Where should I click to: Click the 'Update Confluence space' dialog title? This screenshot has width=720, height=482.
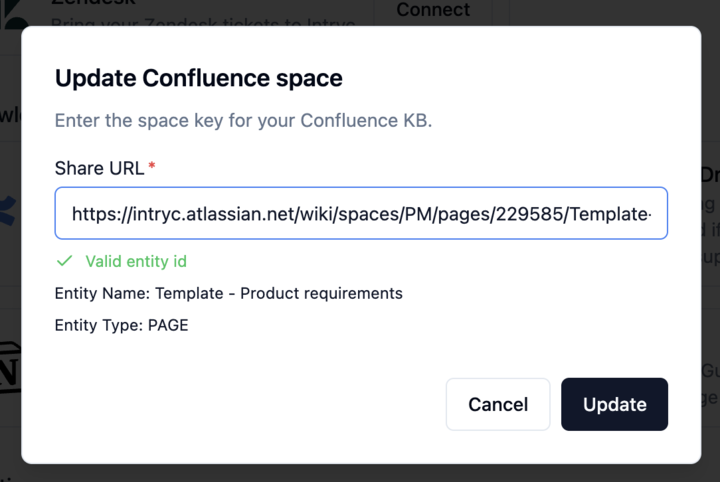click(x=198, y=78)
